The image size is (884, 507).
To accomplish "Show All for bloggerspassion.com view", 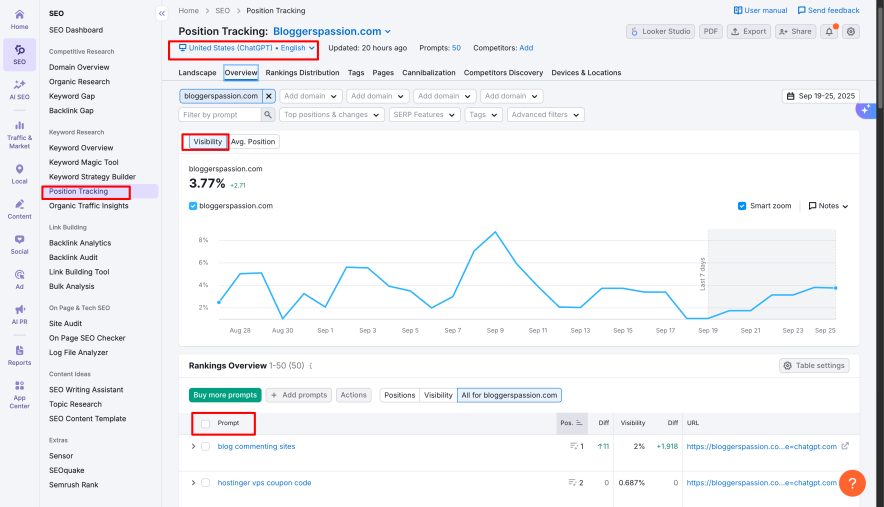I will [509, 395].
